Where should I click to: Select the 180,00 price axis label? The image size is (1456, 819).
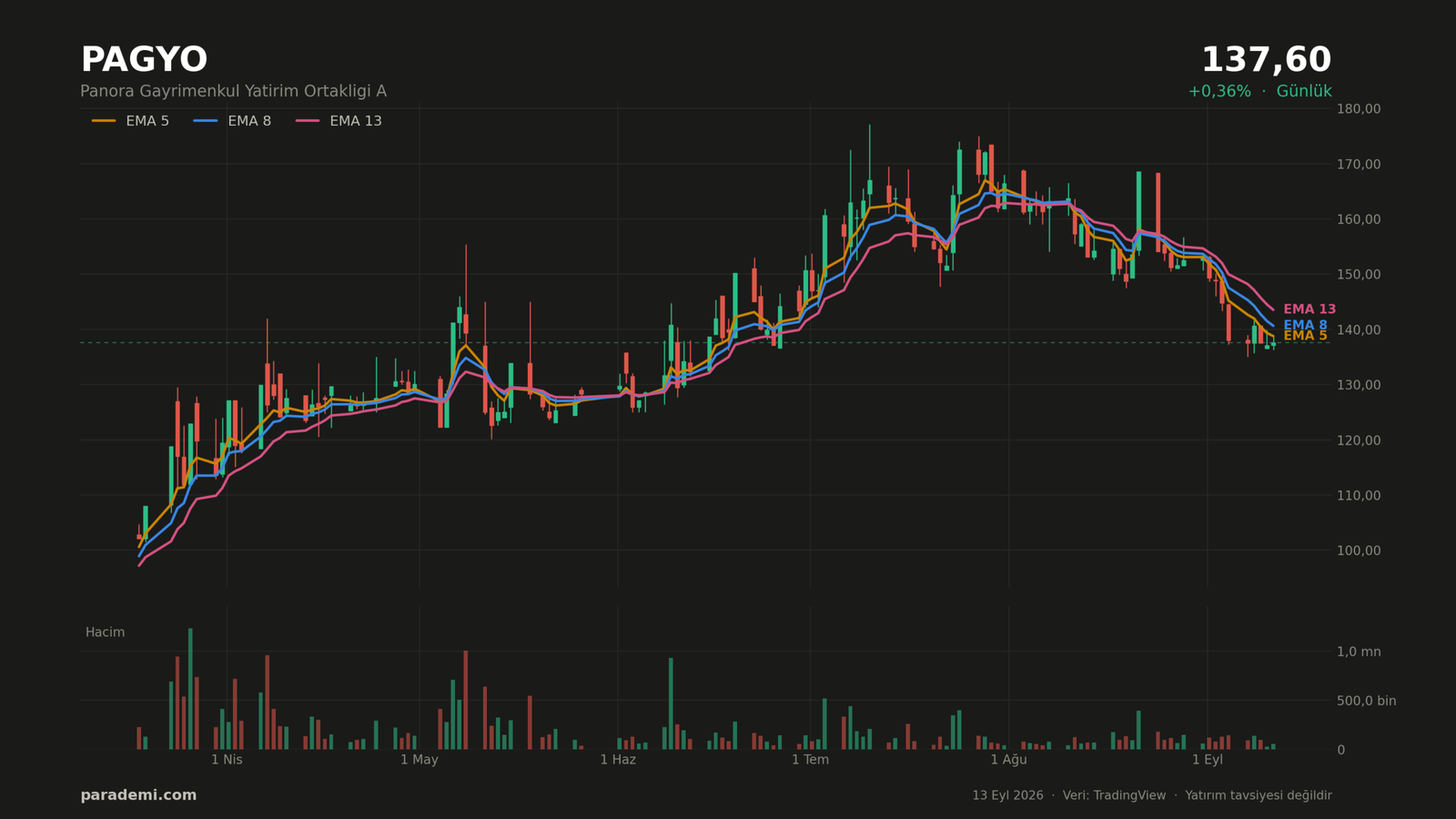click(1359, 109)
